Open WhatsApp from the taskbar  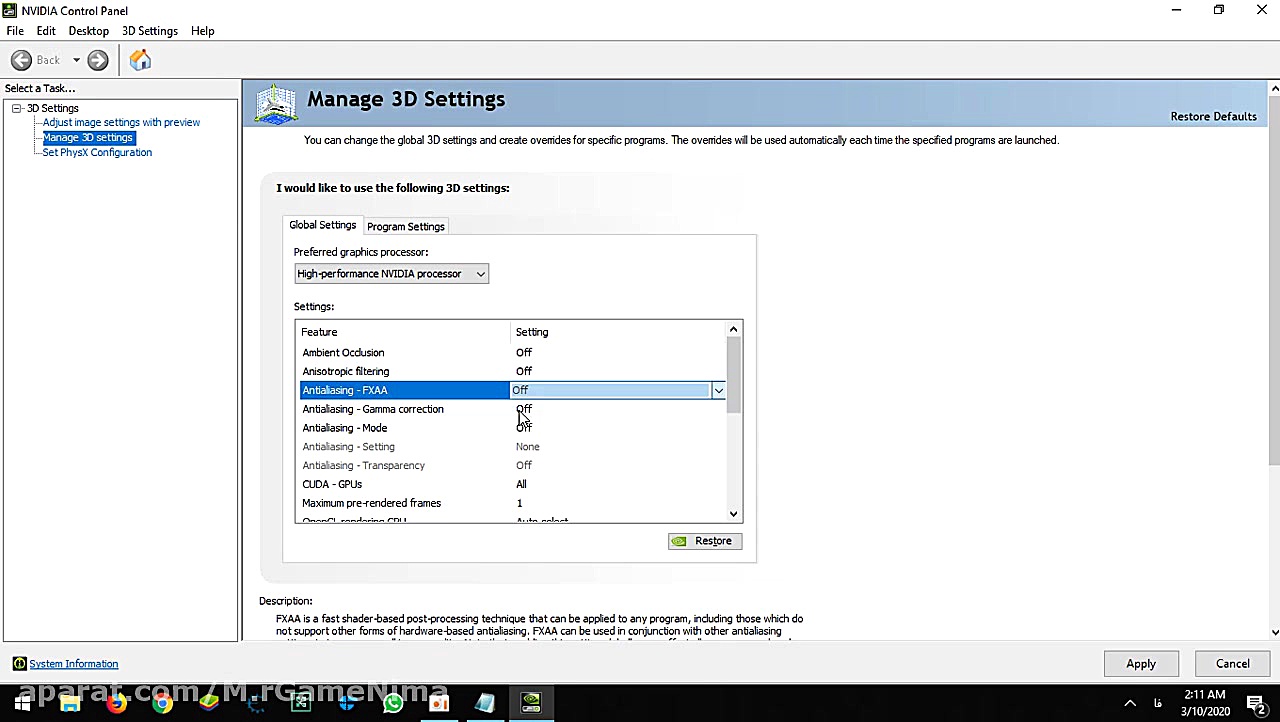click(393, 703)
